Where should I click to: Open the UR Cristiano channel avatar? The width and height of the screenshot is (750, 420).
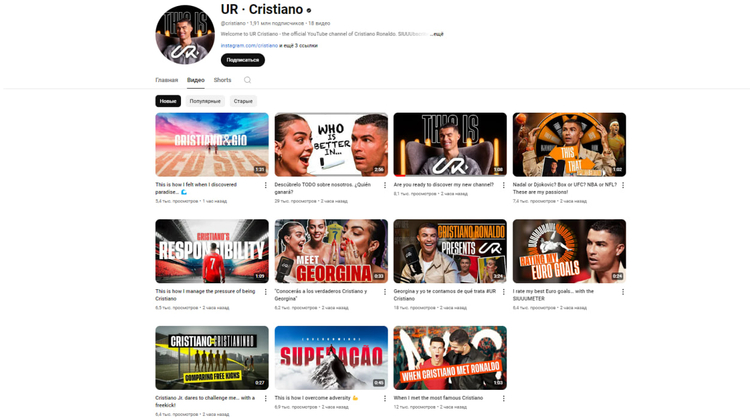185,34
